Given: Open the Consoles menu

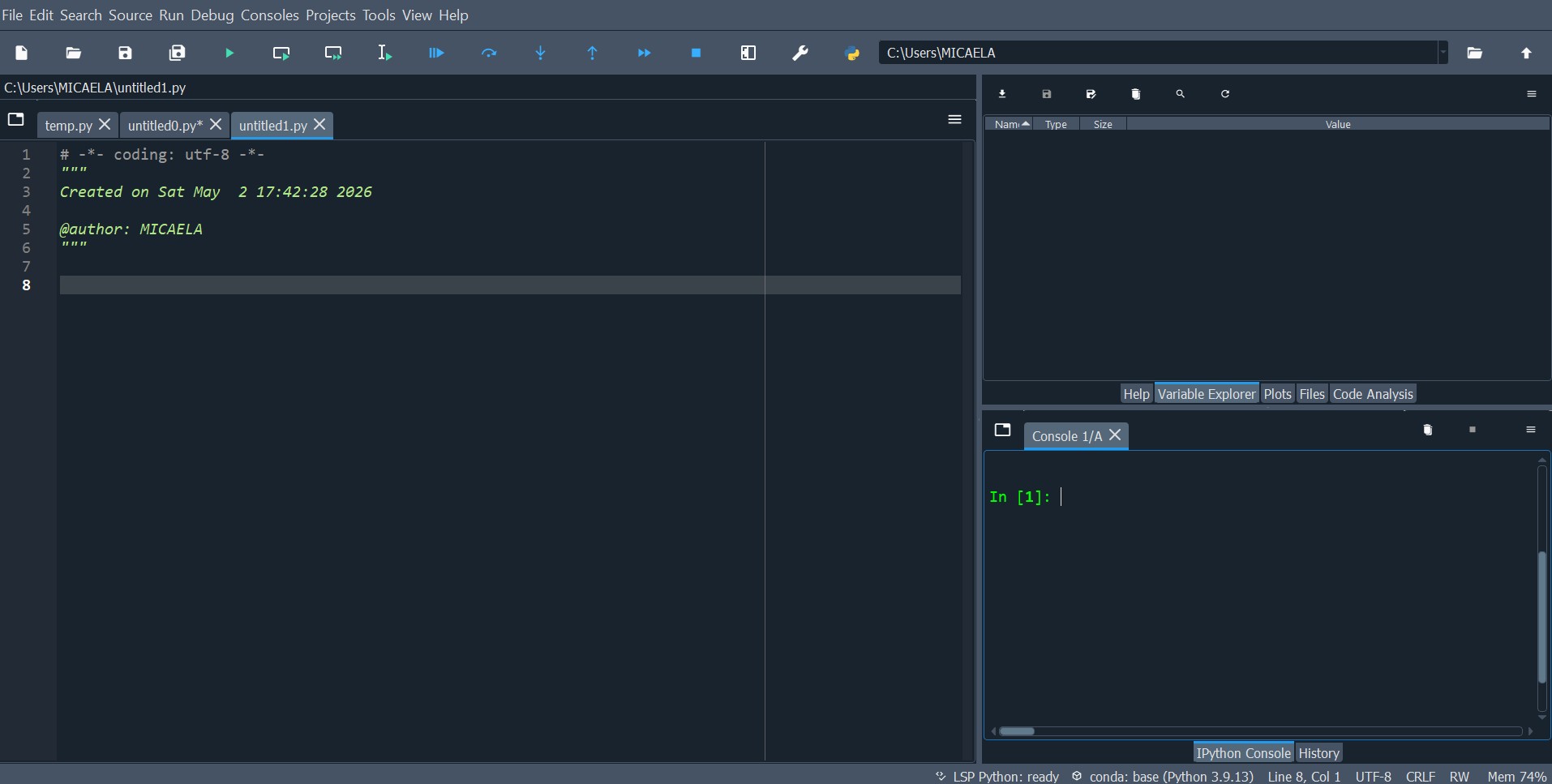Looking at the screenshot, I should click(270, 15).
